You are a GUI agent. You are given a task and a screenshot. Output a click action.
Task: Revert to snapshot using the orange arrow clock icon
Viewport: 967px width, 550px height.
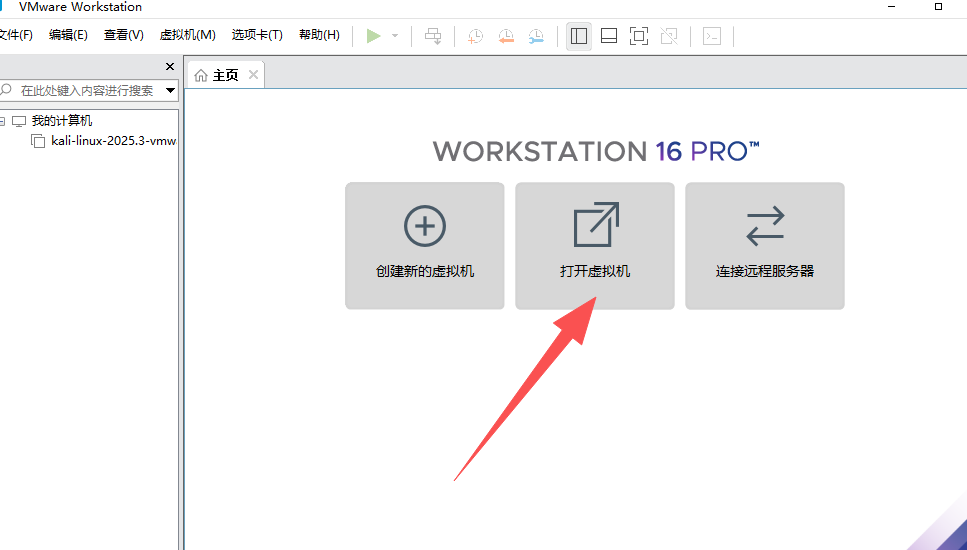(506, 36)
